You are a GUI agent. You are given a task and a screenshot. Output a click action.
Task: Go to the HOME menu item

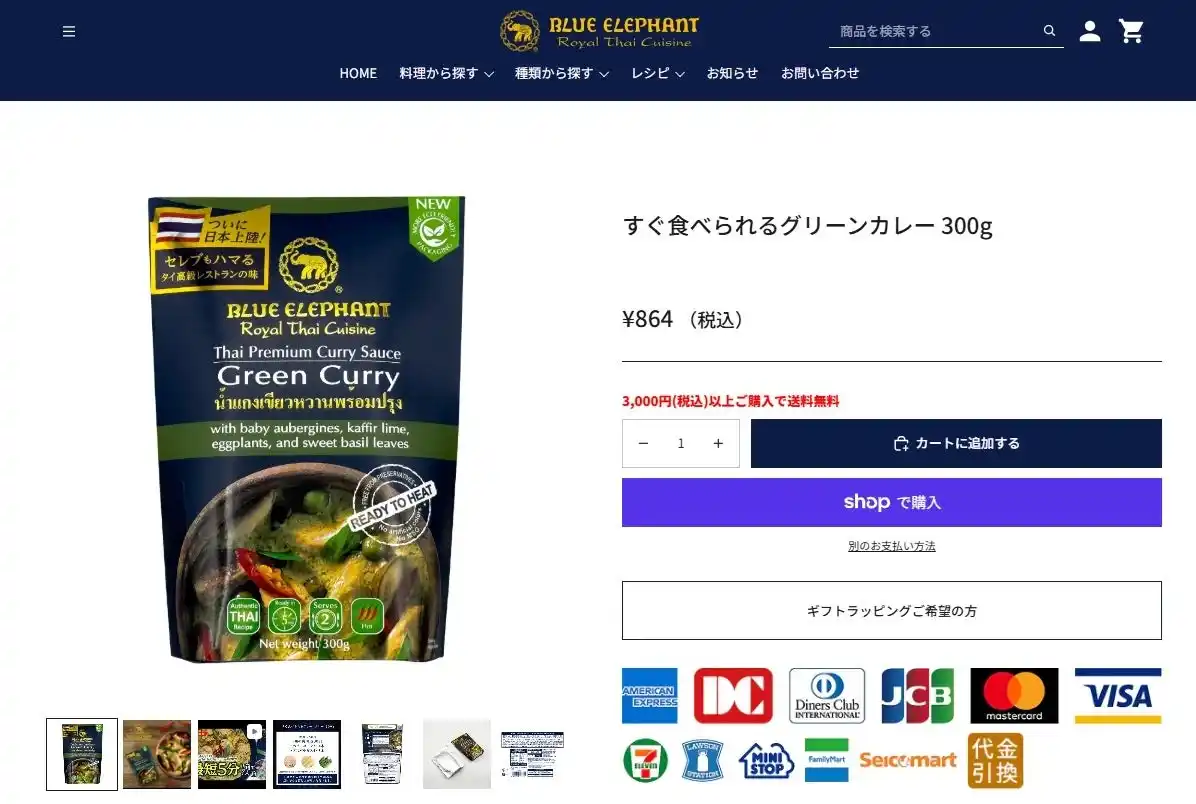click(x=358, y=73)
